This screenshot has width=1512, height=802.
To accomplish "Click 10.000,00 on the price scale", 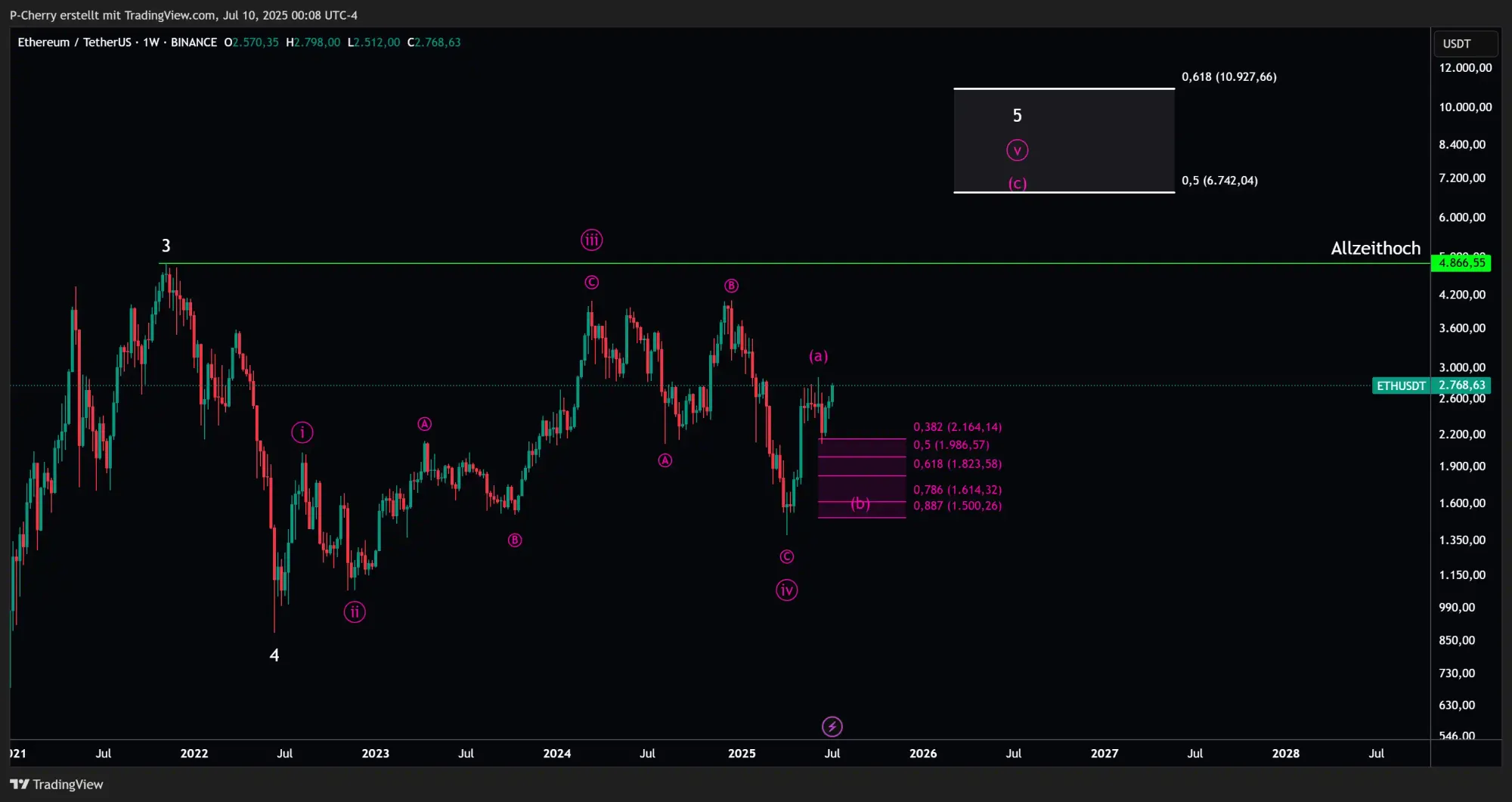I will pos(1465,107).
